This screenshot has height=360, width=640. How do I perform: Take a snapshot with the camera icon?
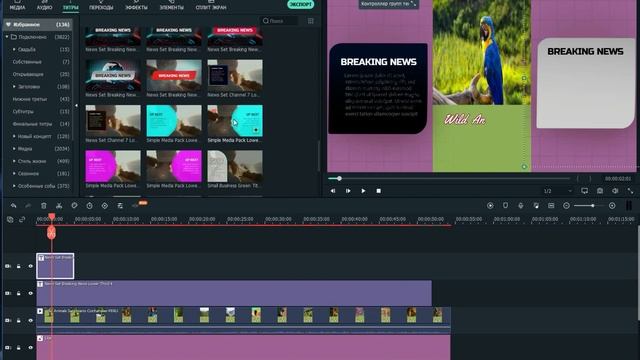click(x=600, y=191)
